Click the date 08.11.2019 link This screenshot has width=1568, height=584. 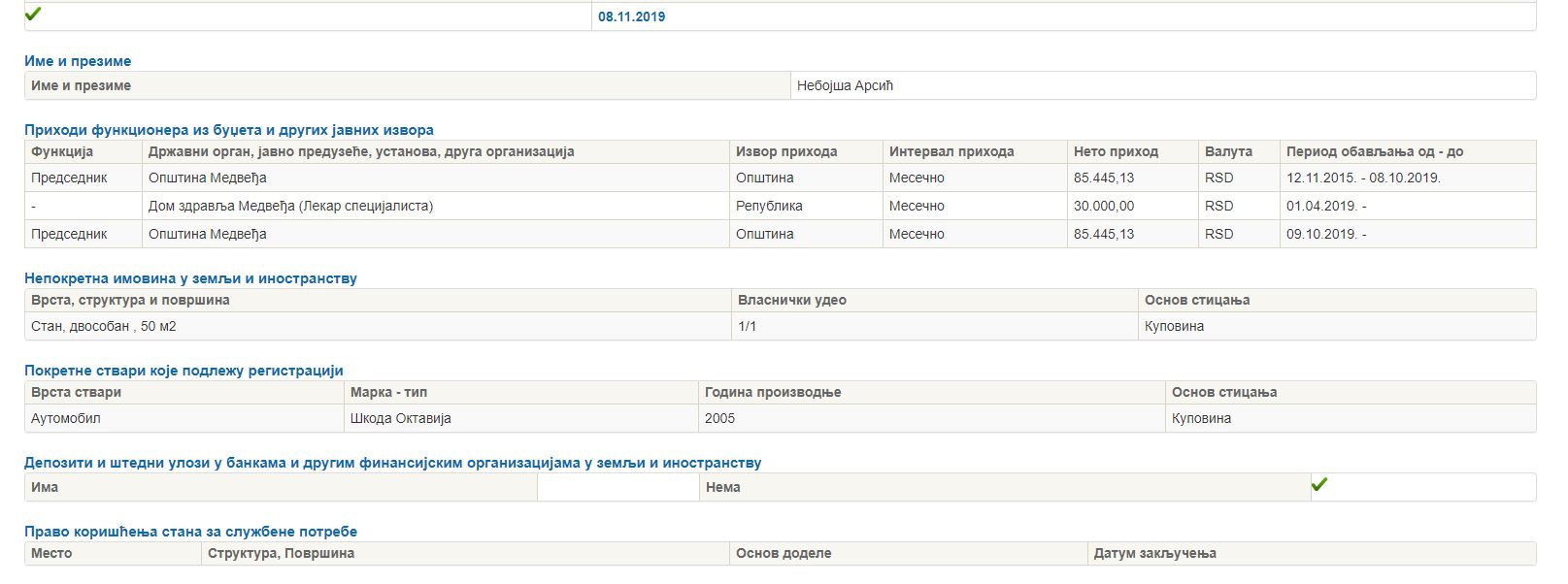point(631,16)
